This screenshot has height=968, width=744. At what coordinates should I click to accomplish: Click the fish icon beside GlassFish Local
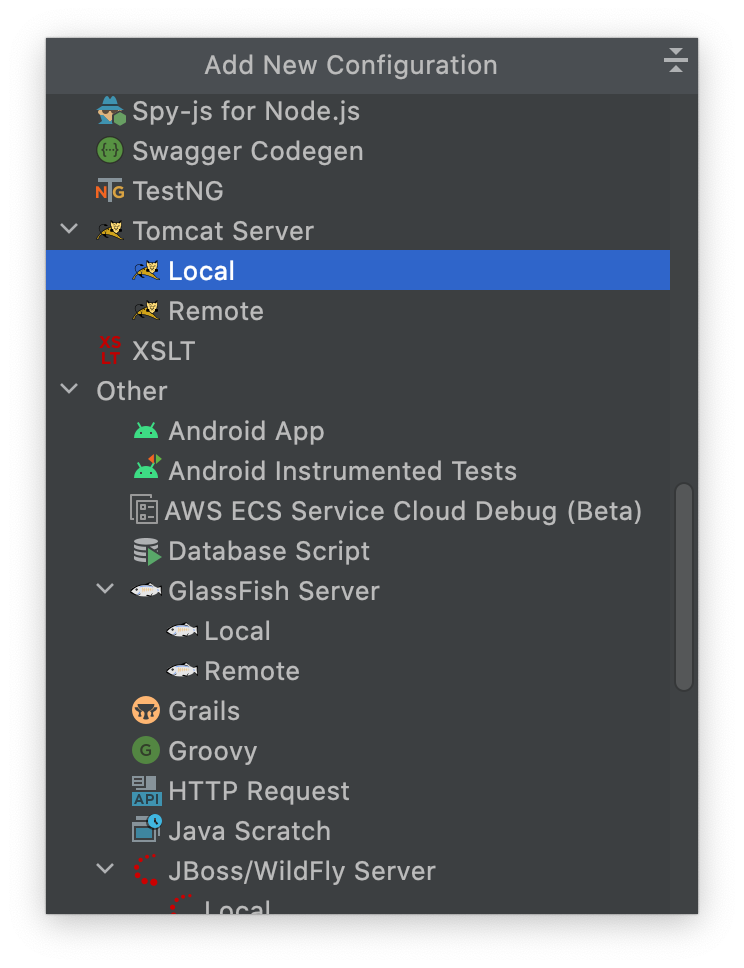(x=182, y=631)
